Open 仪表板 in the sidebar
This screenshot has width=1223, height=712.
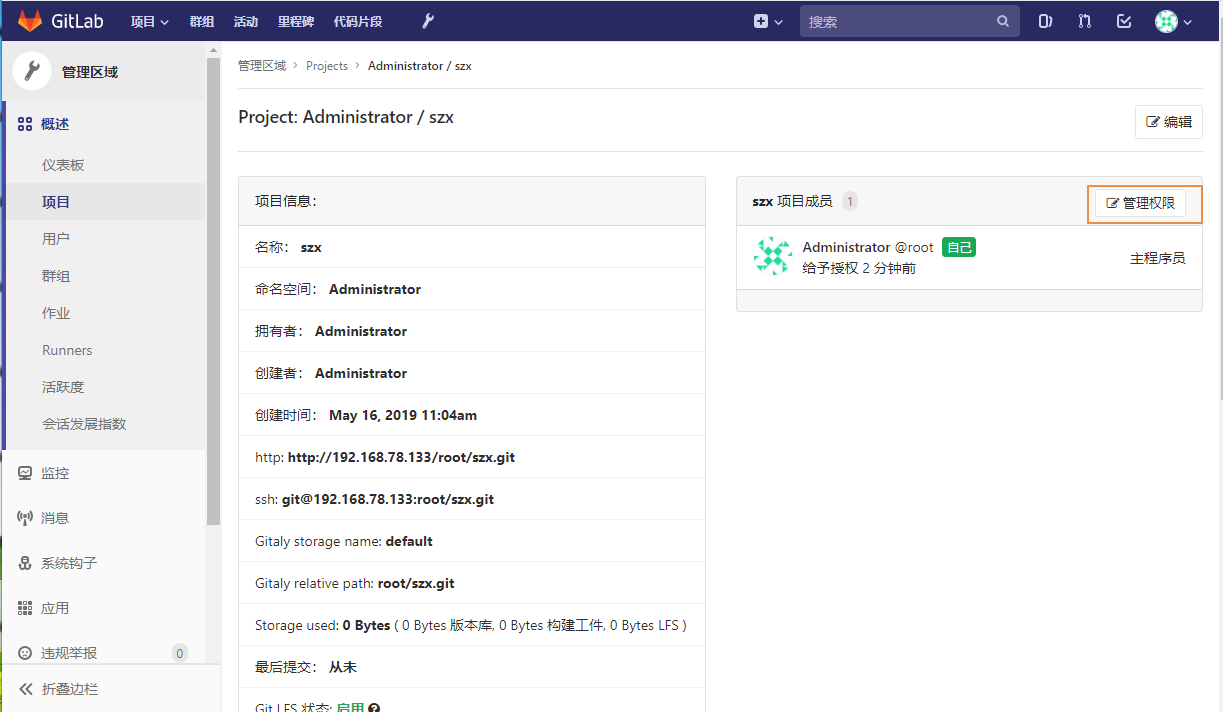coord(63,165)
